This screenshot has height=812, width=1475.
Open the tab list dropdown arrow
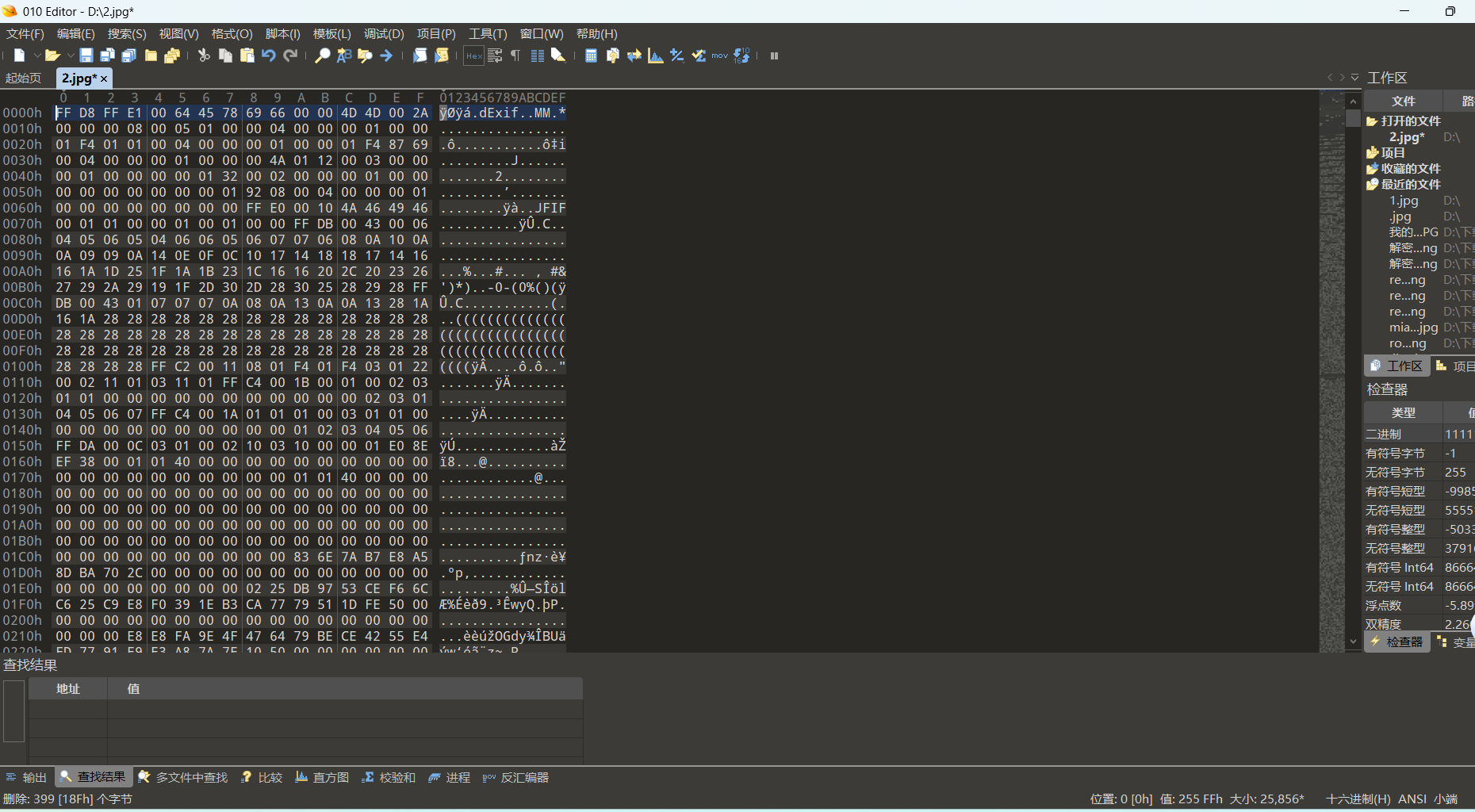tap(1354, 78)
